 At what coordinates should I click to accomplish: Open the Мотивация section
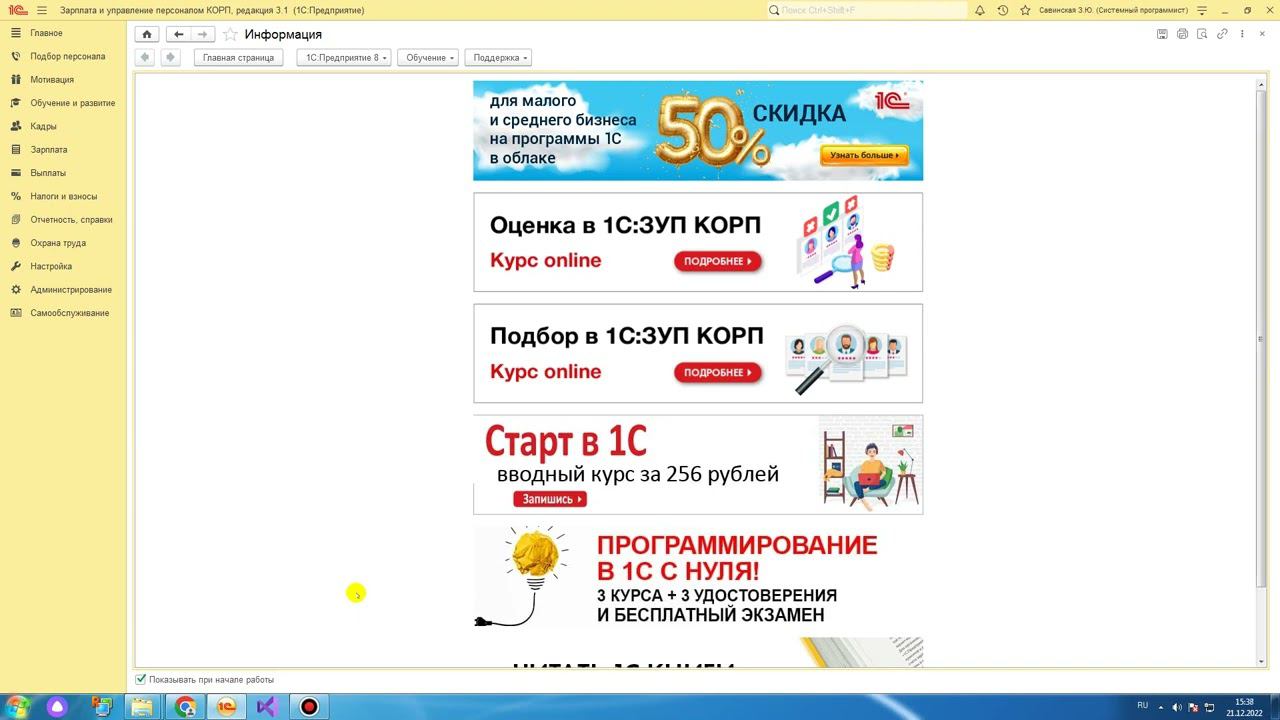coord(63,80)
